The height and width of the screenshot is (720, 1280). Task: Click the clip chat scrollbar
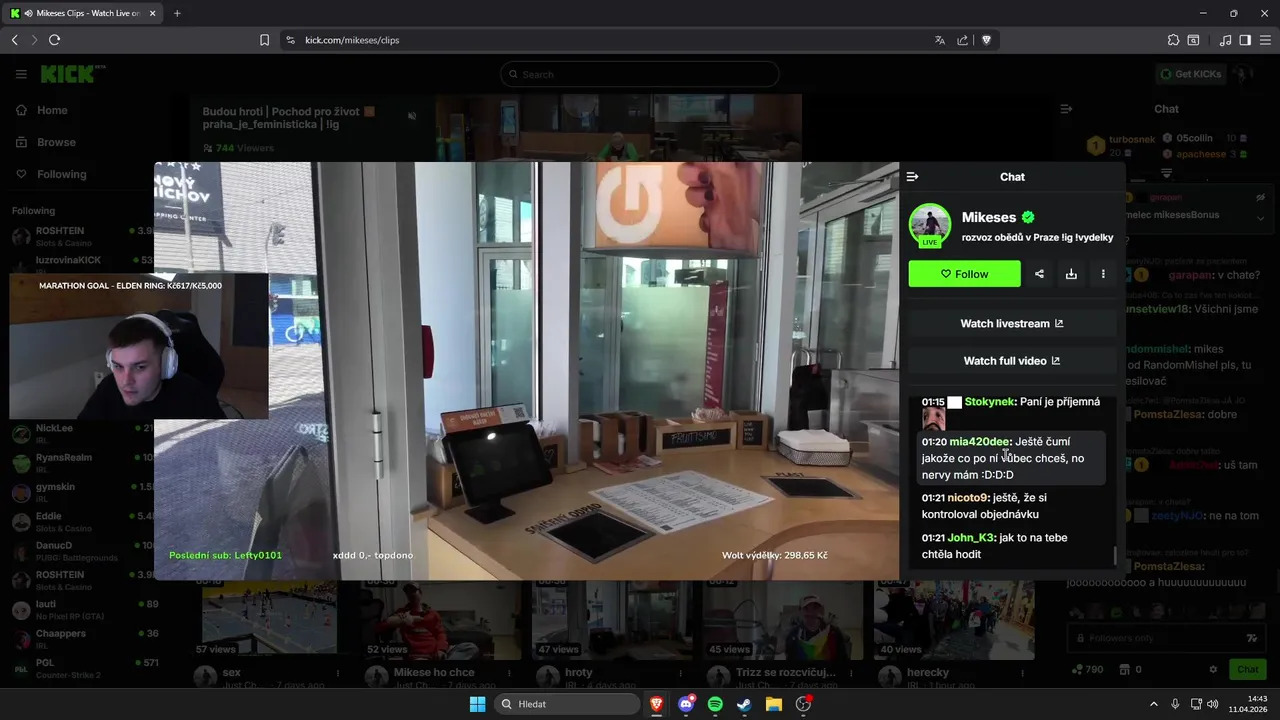pyautogui.click(x=1115, y=555)
